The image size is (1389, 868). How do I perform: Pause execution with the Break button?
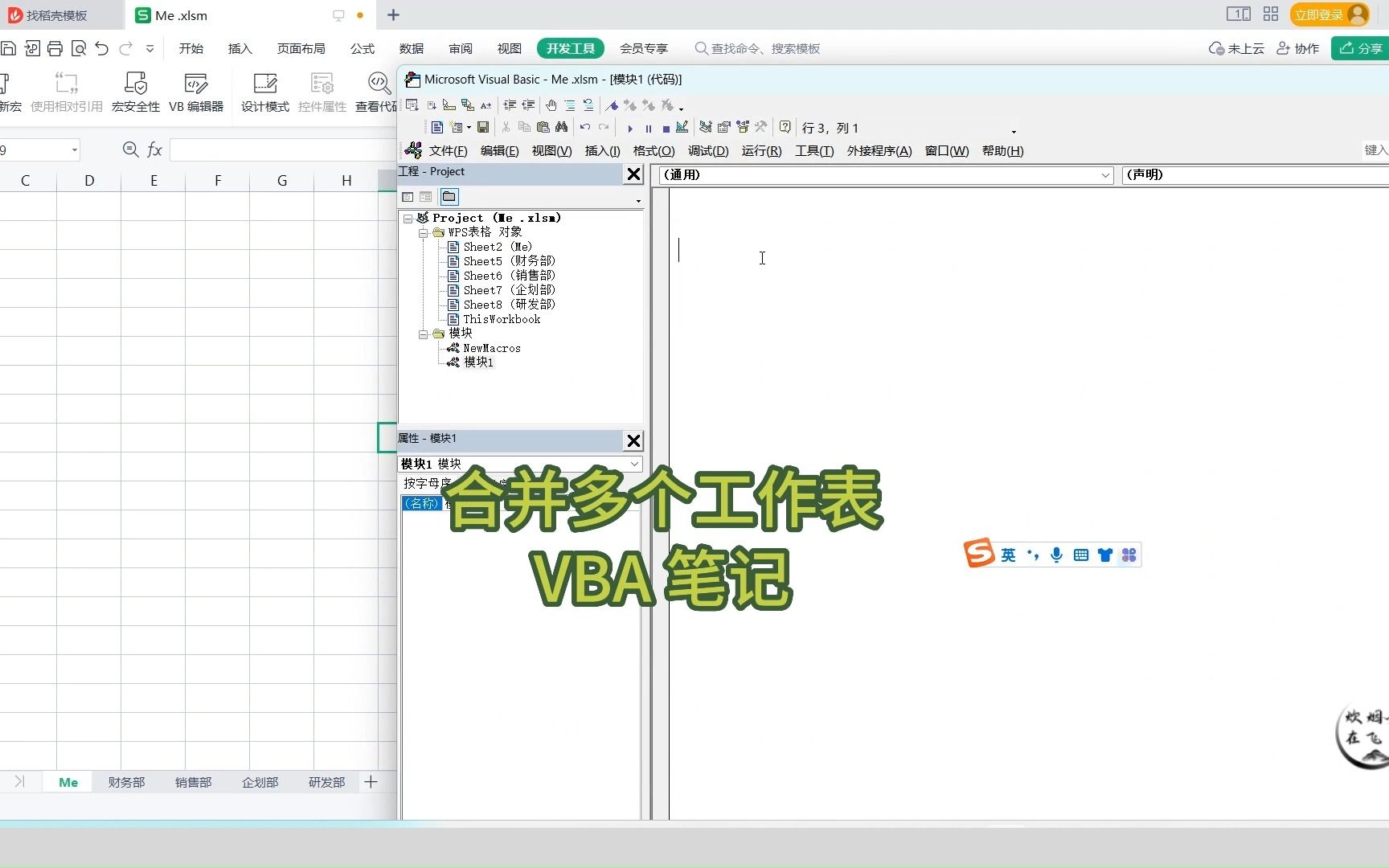tap(648, 128)
